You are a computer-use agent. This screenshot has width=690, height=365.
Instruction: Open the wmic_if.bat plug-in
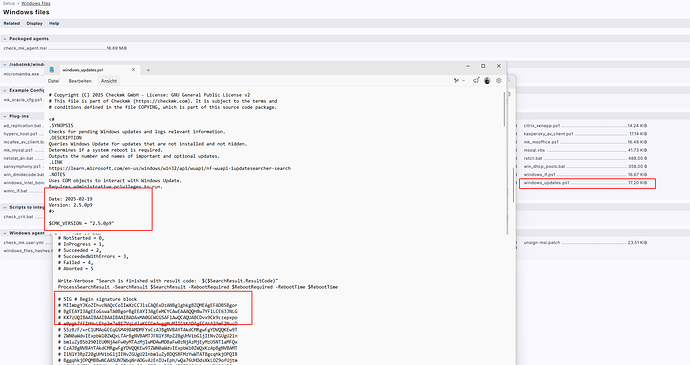tap(15, 191)
